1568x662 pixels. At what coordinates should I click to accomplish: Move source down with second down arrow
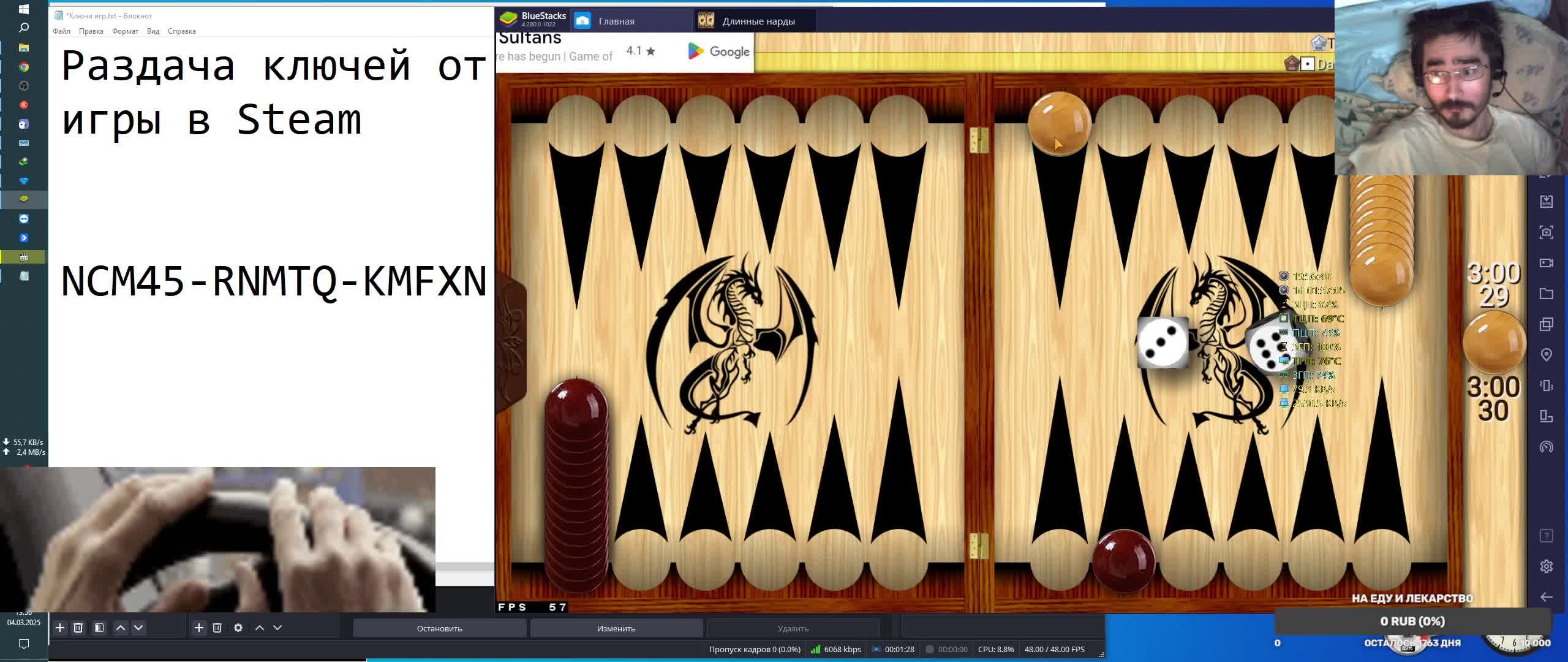[x=277, y=628]
